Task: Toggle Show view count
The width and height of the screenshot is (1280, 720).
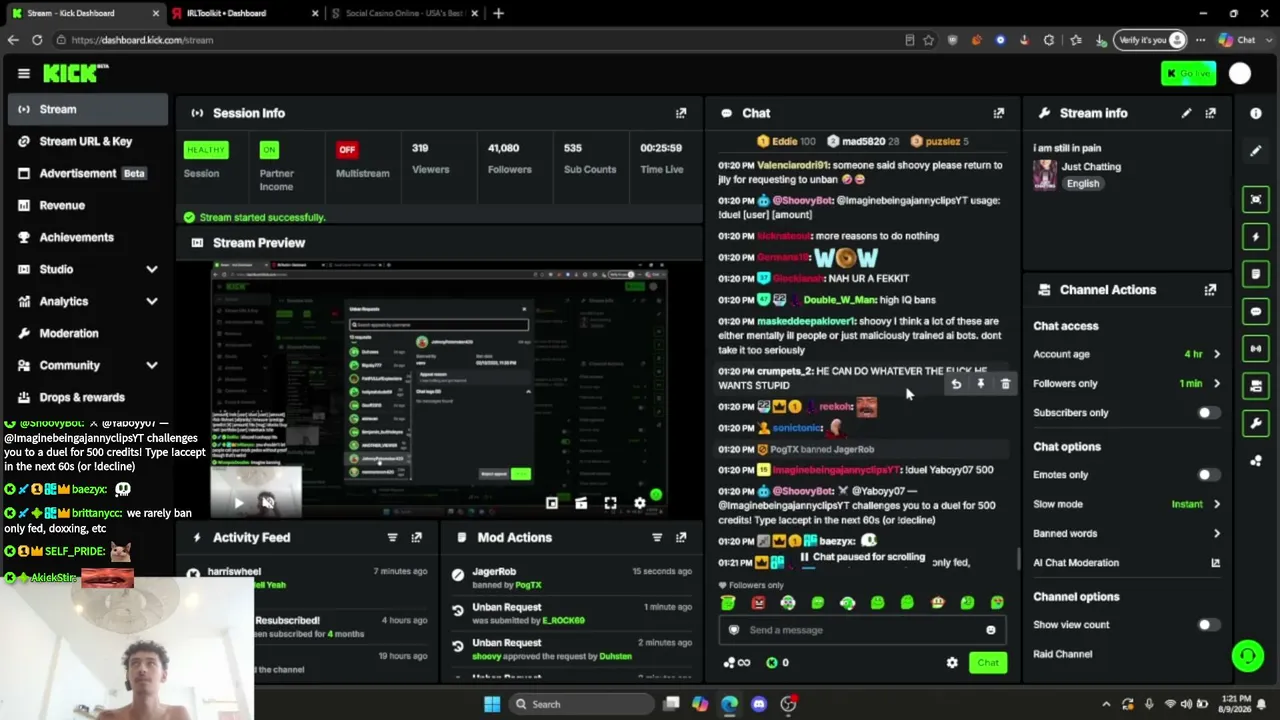Action: tap(1208, 625)
